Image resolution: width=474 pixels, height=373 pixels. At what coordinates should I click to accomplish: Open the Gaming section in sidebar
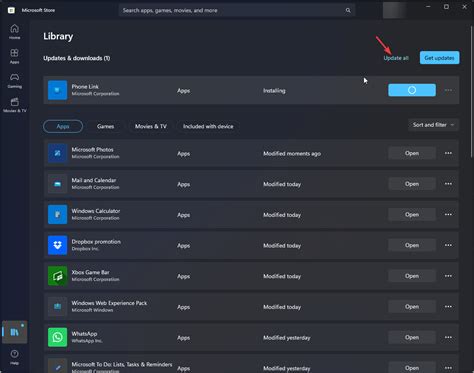pyautogui.click(x=14, y=81)
